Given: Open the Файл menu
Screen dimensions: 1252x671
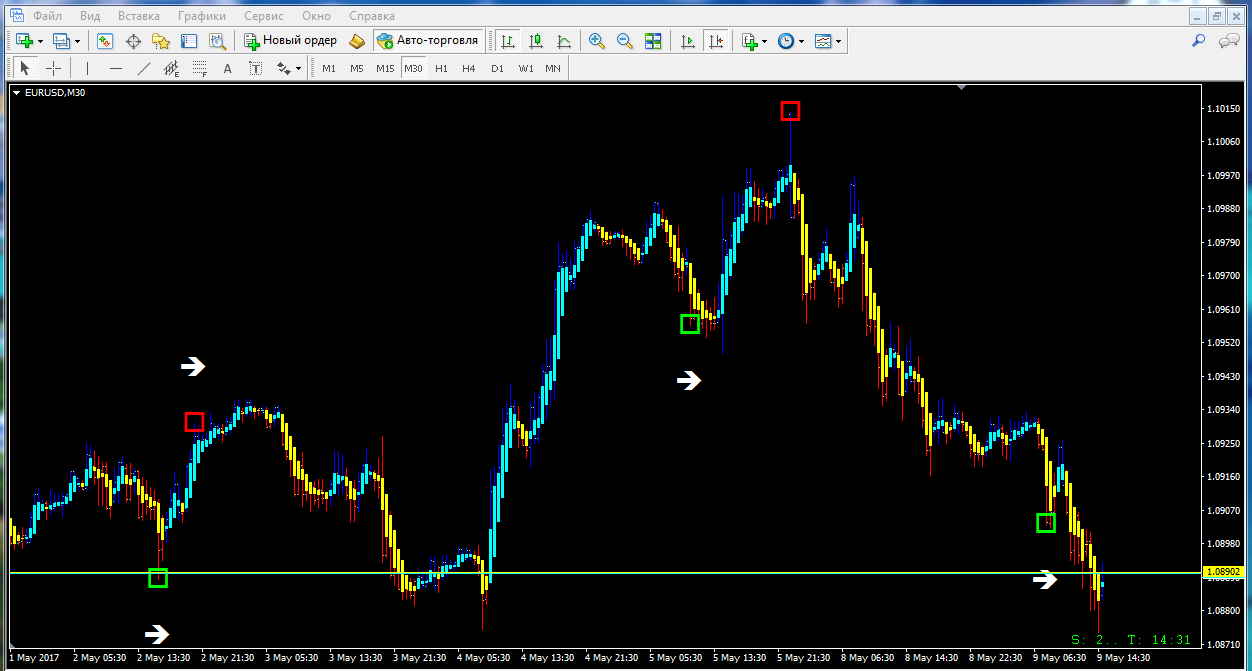Looking at the screenshot, I should tap(47, 16).
